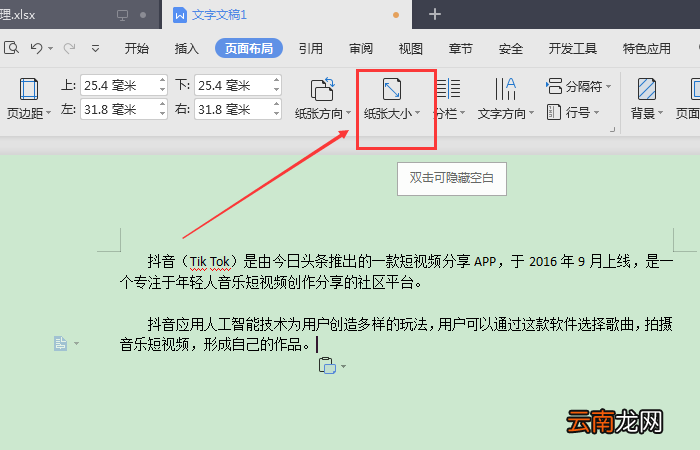Screen dimensions: 700x450
Task: Switch to the 插入 tab
Action: click(187, 48)
